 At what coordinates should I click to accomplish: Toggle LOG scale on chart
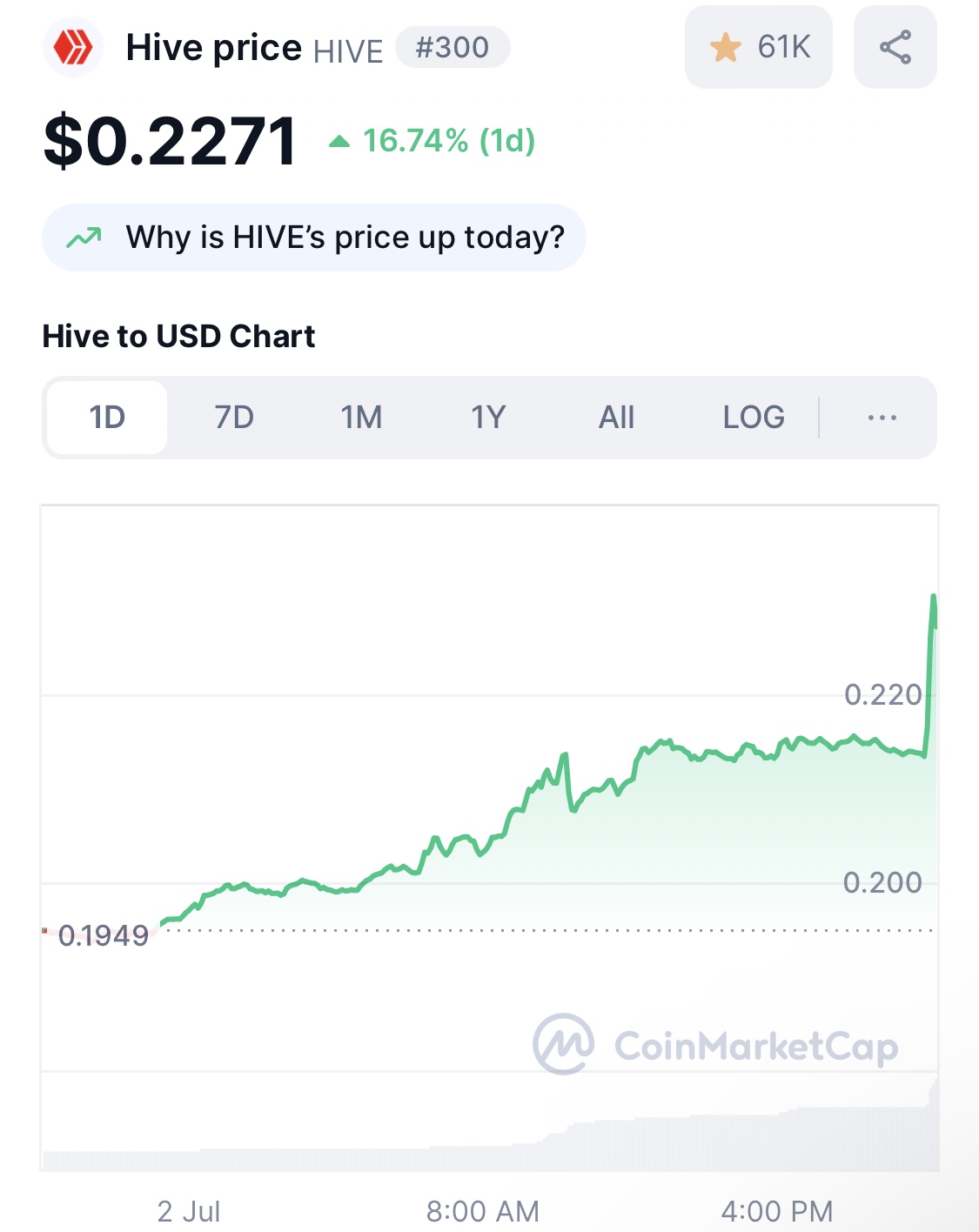[754, 418]
